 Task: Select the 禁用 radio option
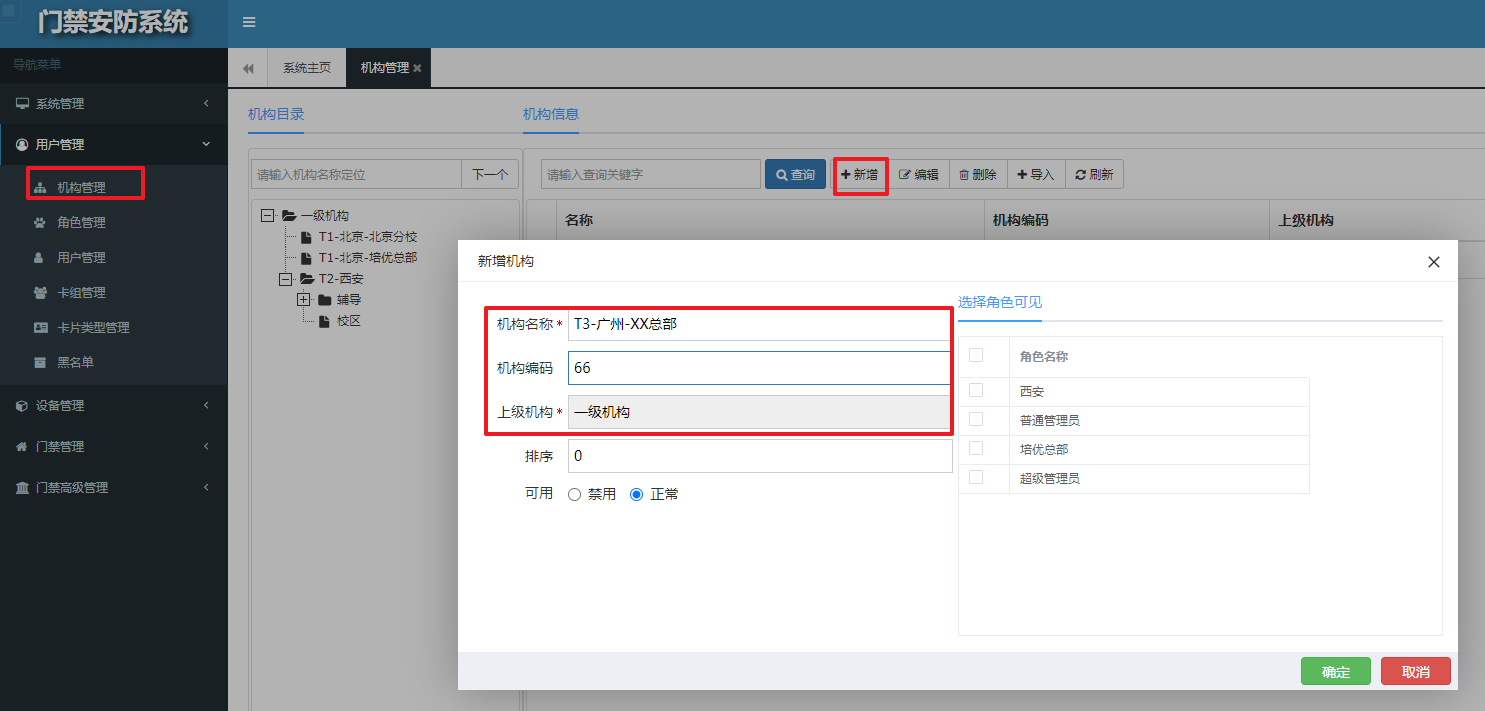(x=574, y=493)
